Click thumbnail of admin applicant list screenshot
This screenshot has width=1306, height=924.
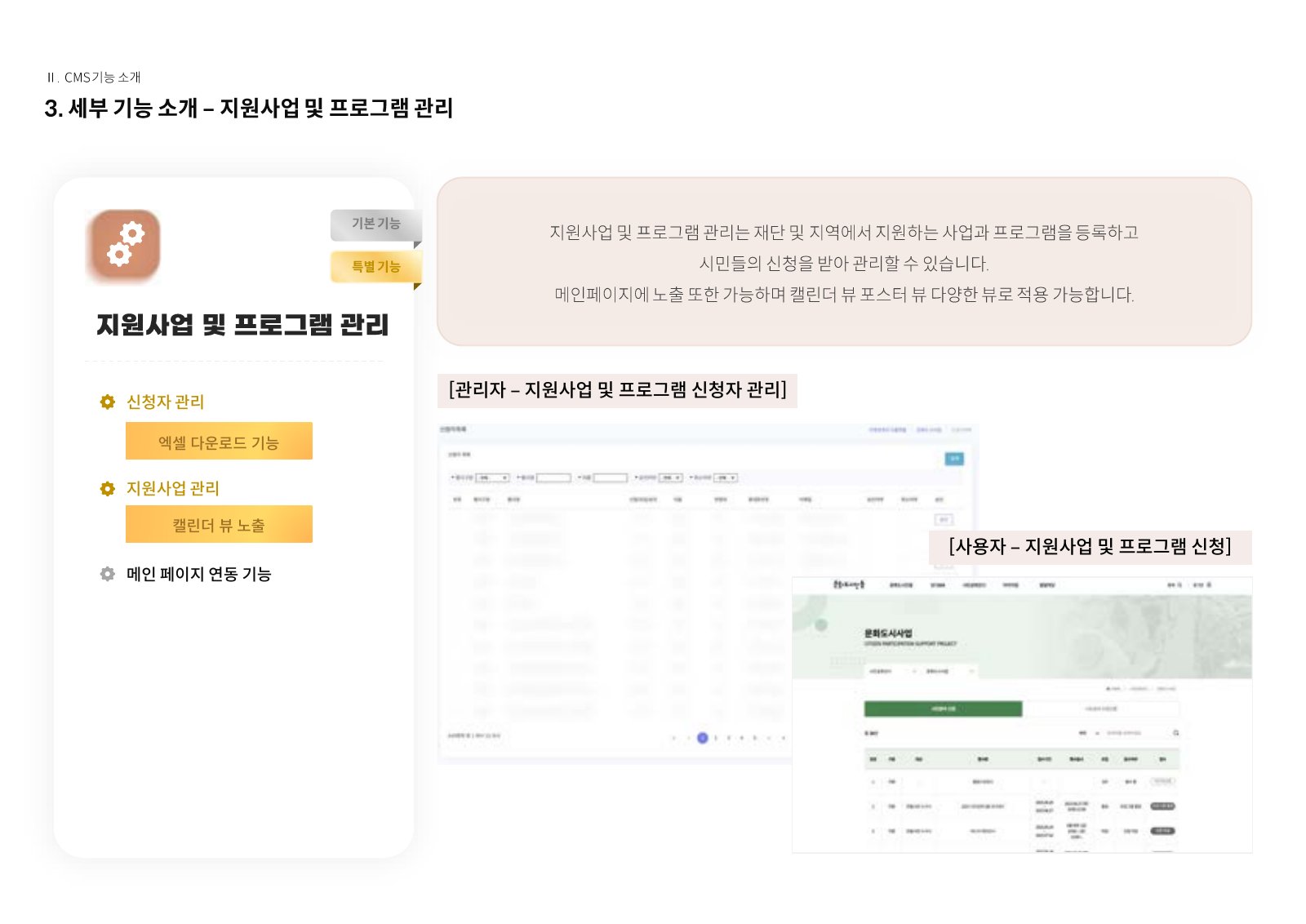(707, 593)
